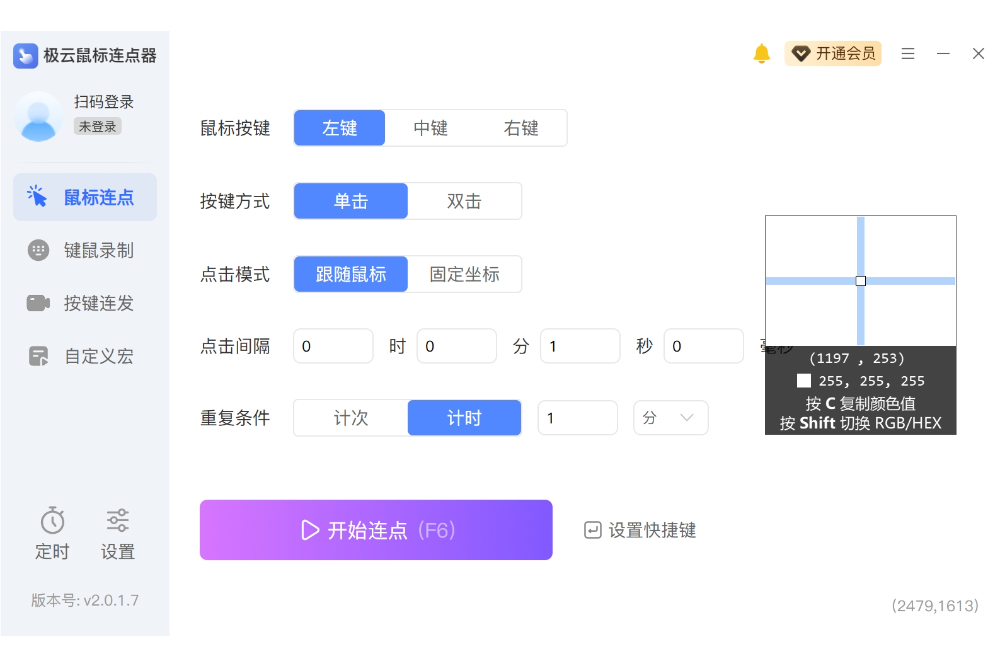Image resolution: width=1000 pixels, height=666 pixels.
Task: Expand the 分 time unit dropdown
Action: click(671, 418)
